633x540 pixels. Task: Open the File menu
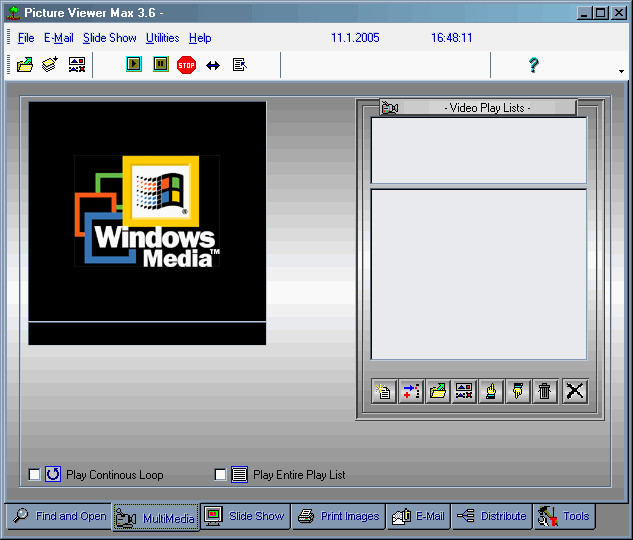tap(26, 38)
